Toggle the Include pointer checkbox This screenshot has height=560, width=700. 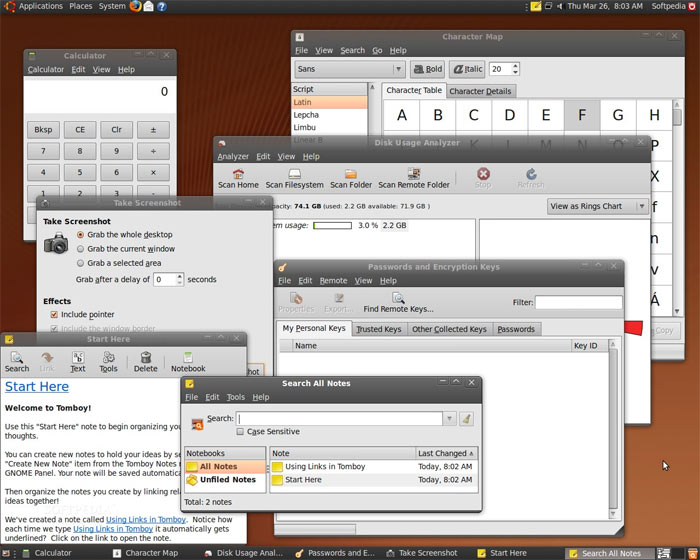[x=54, y=314]
